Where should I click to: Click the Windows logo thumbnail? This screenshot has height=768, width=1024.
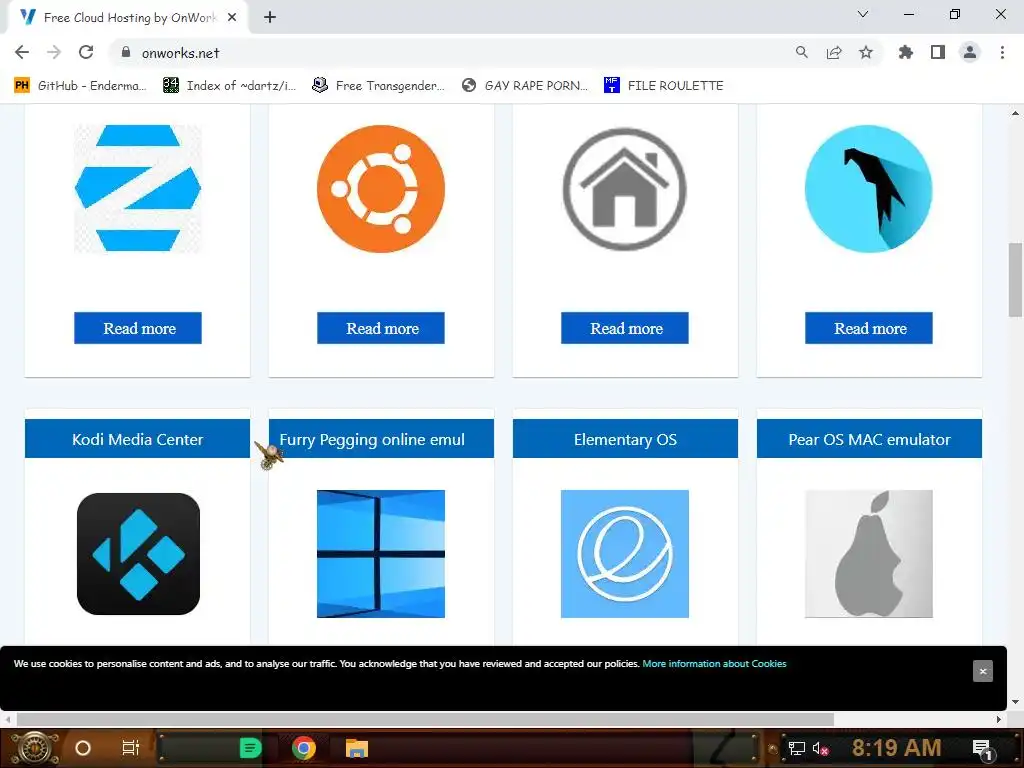pos(381,554)
